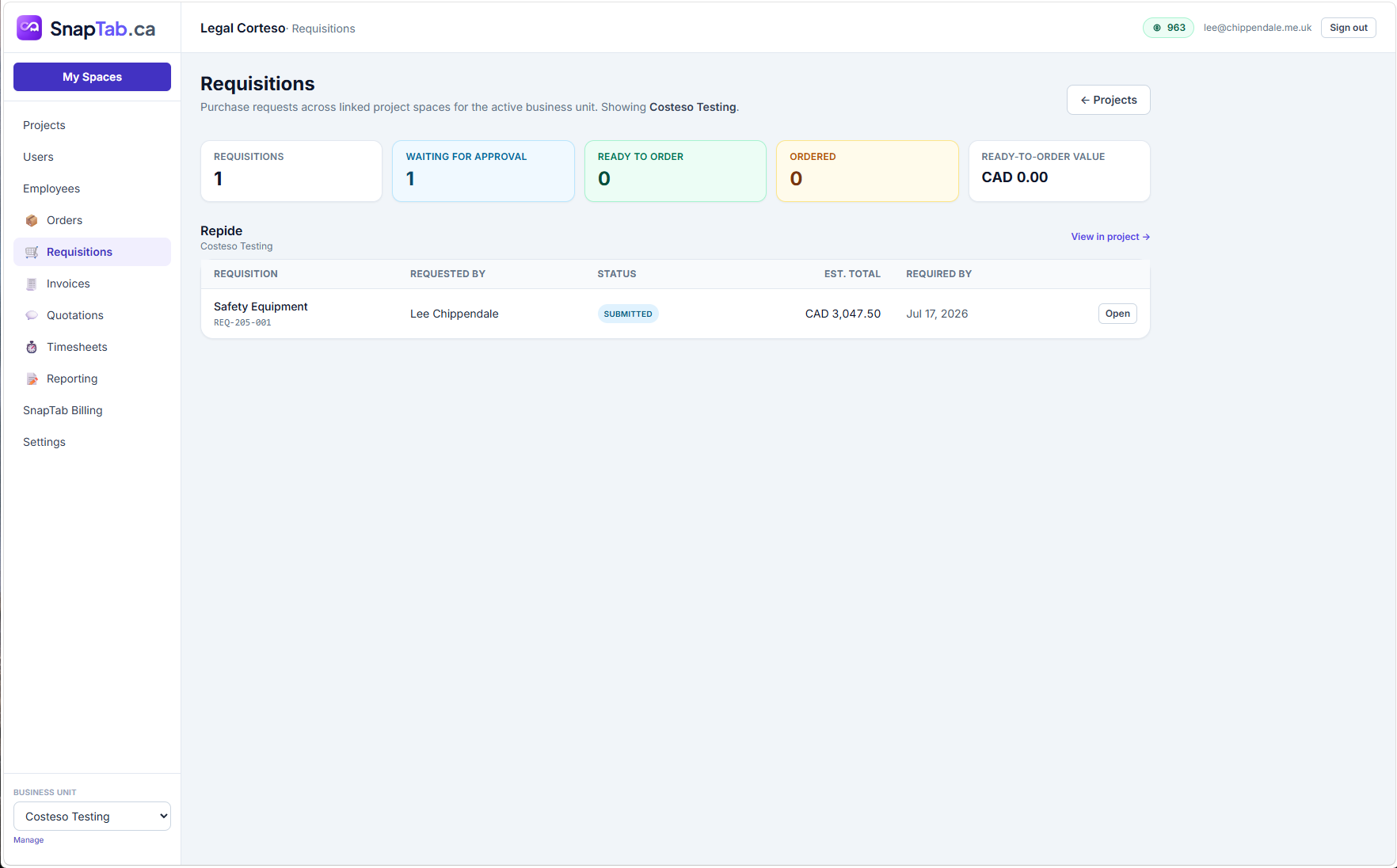Follow the View in project link
The height and width of the screenshot is (868, 1397).
1110,237
